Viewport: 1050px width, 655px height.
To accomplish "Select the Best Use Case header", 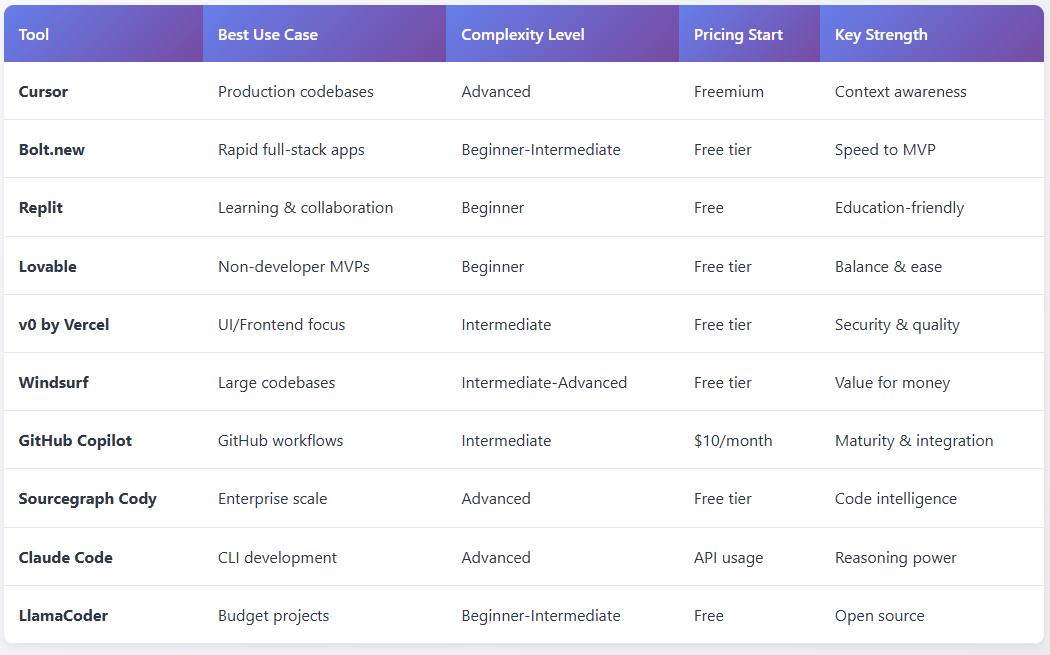I will pos(268,35).
